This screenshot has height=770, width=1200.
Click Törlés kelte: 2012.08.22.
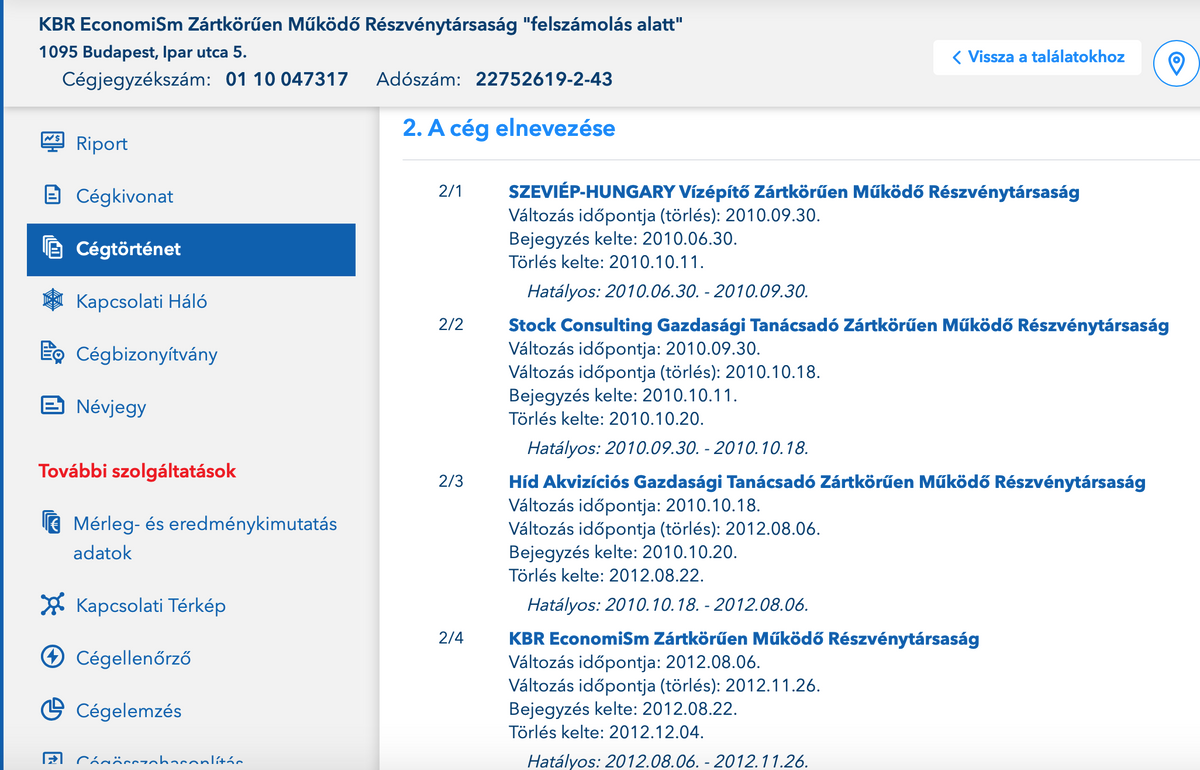pos(607,575)
